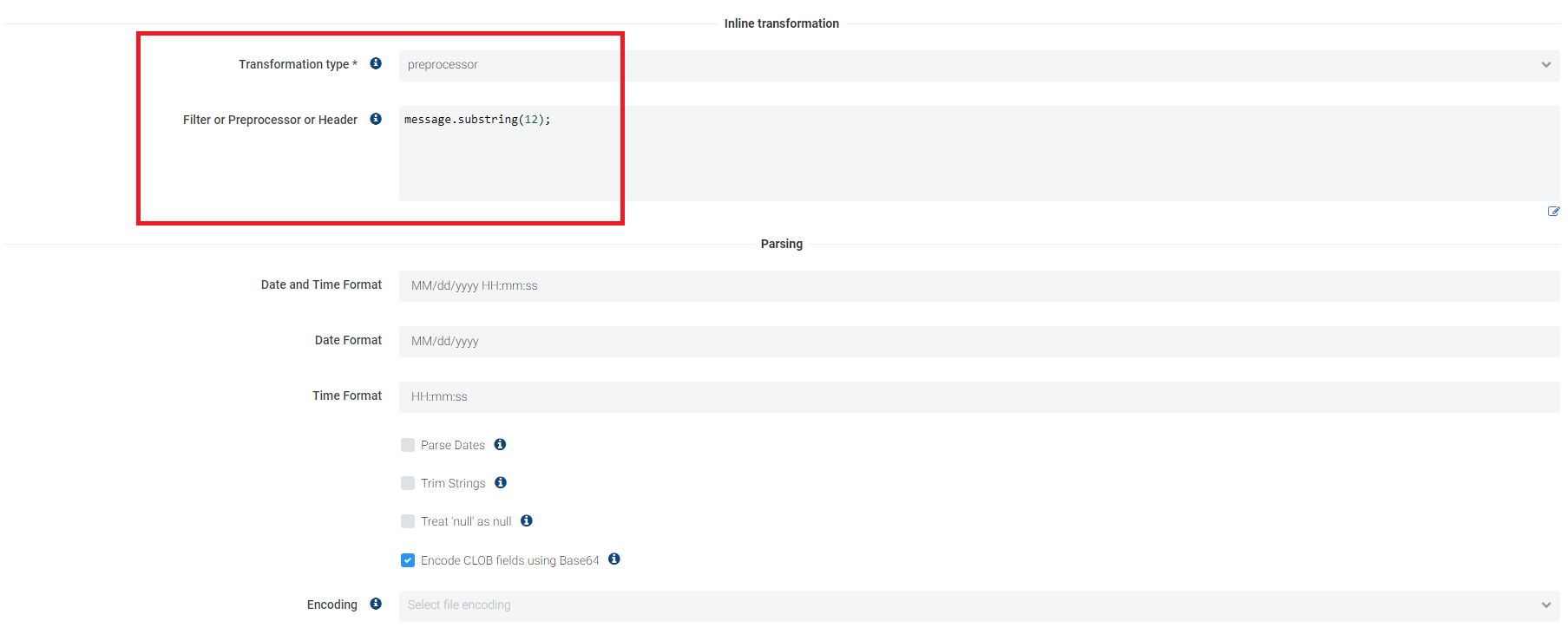Tick the Trim Strings checkbox
Screen dimensions: 1568x634
[408, 483]
